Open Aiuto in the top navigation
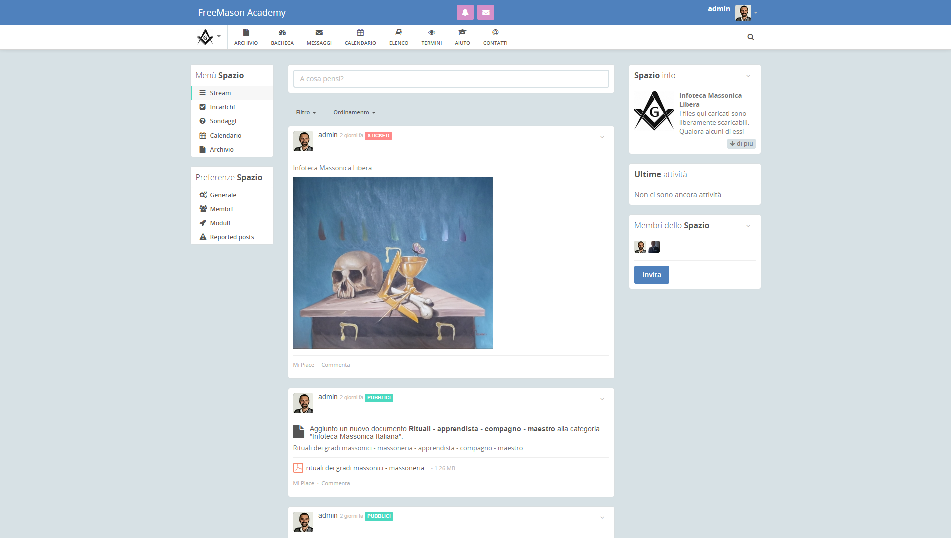Screen dimensions: 951x538 pyautogui.click(x=462, y=37)
